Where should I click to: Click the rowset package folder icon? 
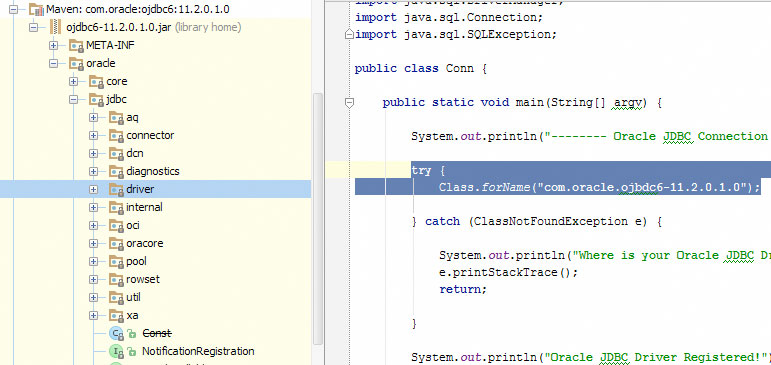click(x=116, y=279)
